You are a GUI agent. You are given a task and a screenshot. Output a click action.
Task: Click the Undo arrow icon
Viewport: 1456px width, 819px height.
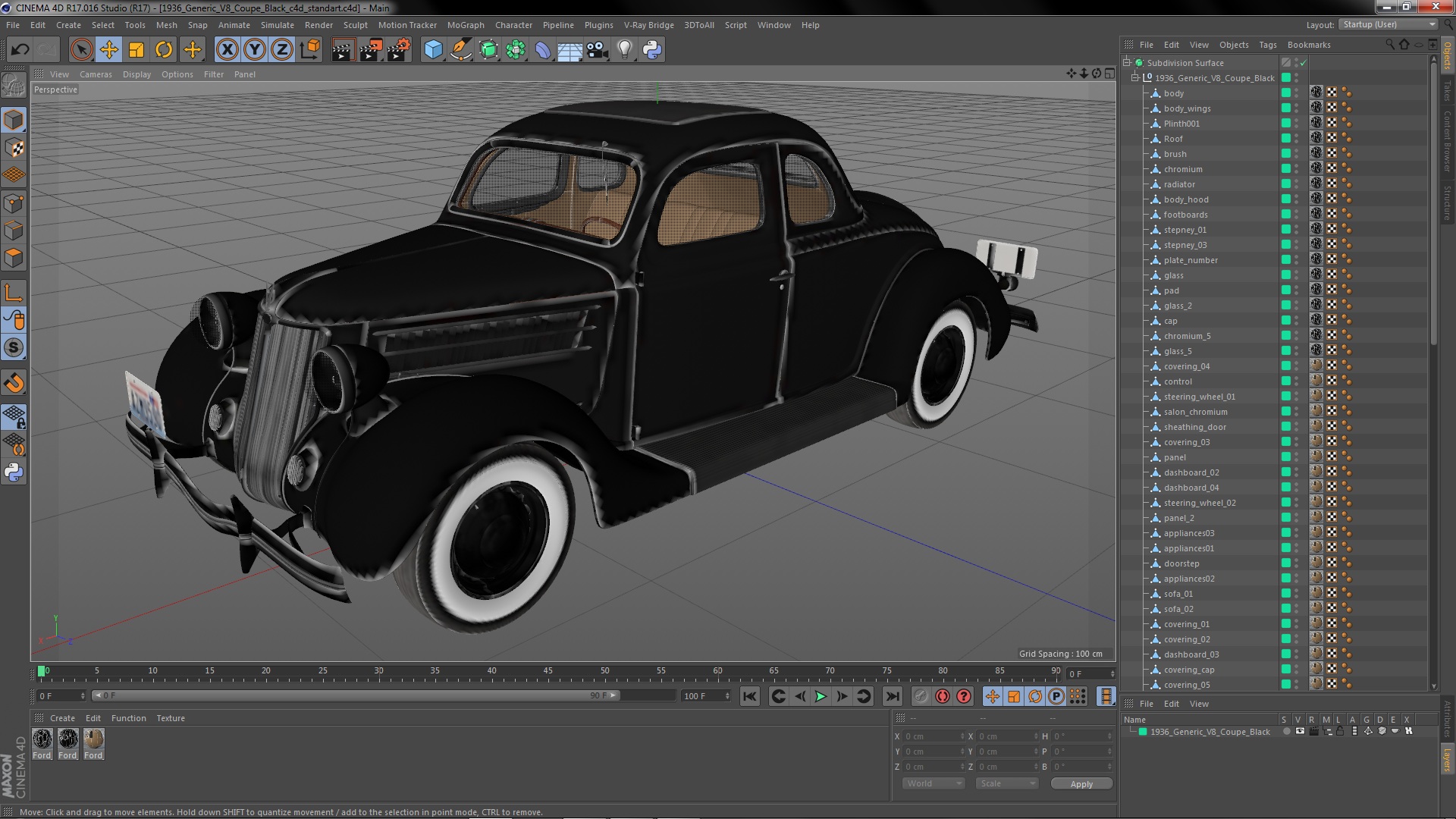(x=20, y=50)
